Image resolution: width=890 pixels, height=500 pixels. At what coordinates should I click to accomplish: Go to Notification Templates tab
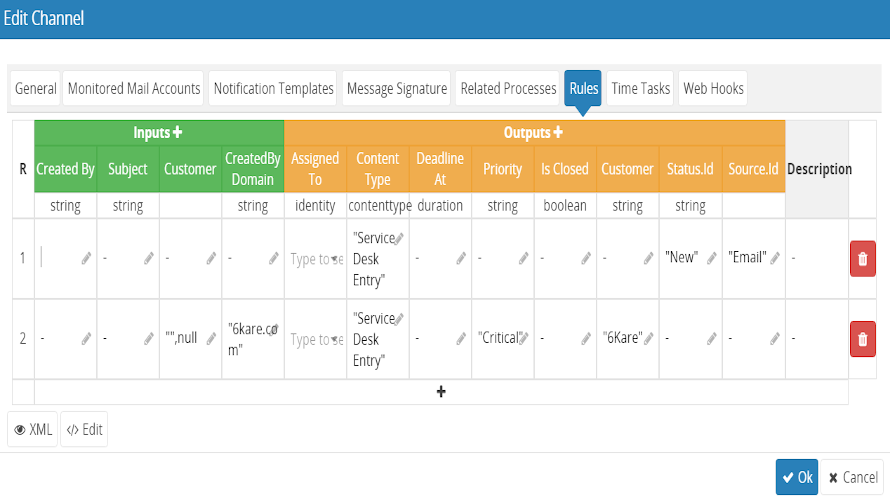tap(273, 89)
